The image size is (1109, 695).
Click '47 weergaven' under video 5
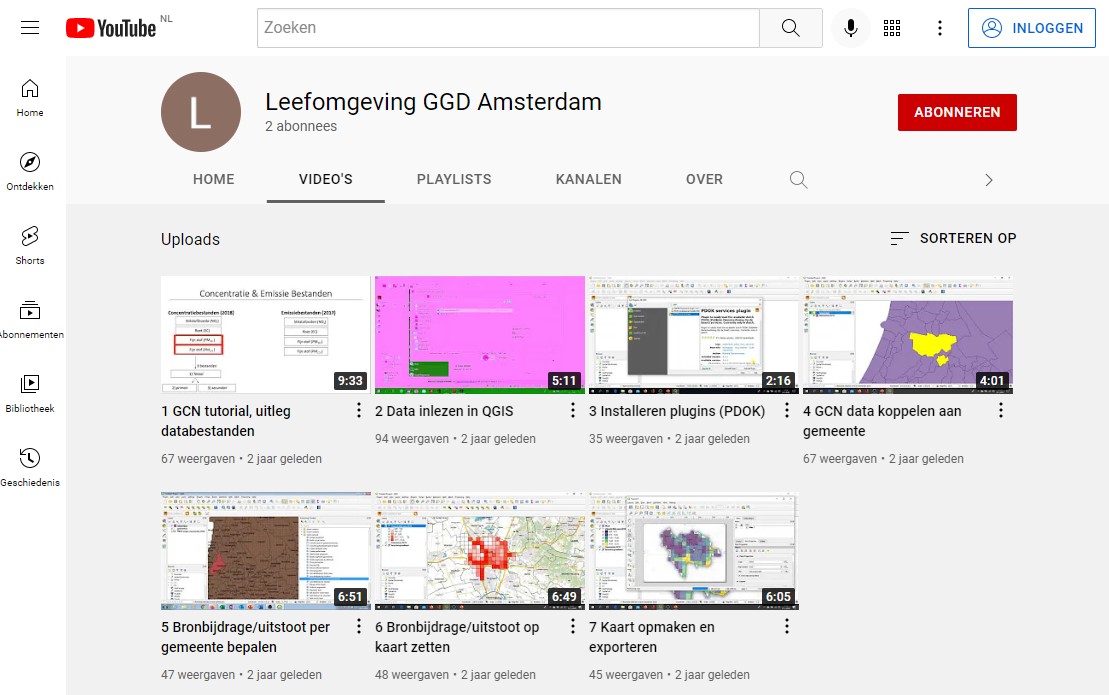pyautogui.click(x=198, y=674)
